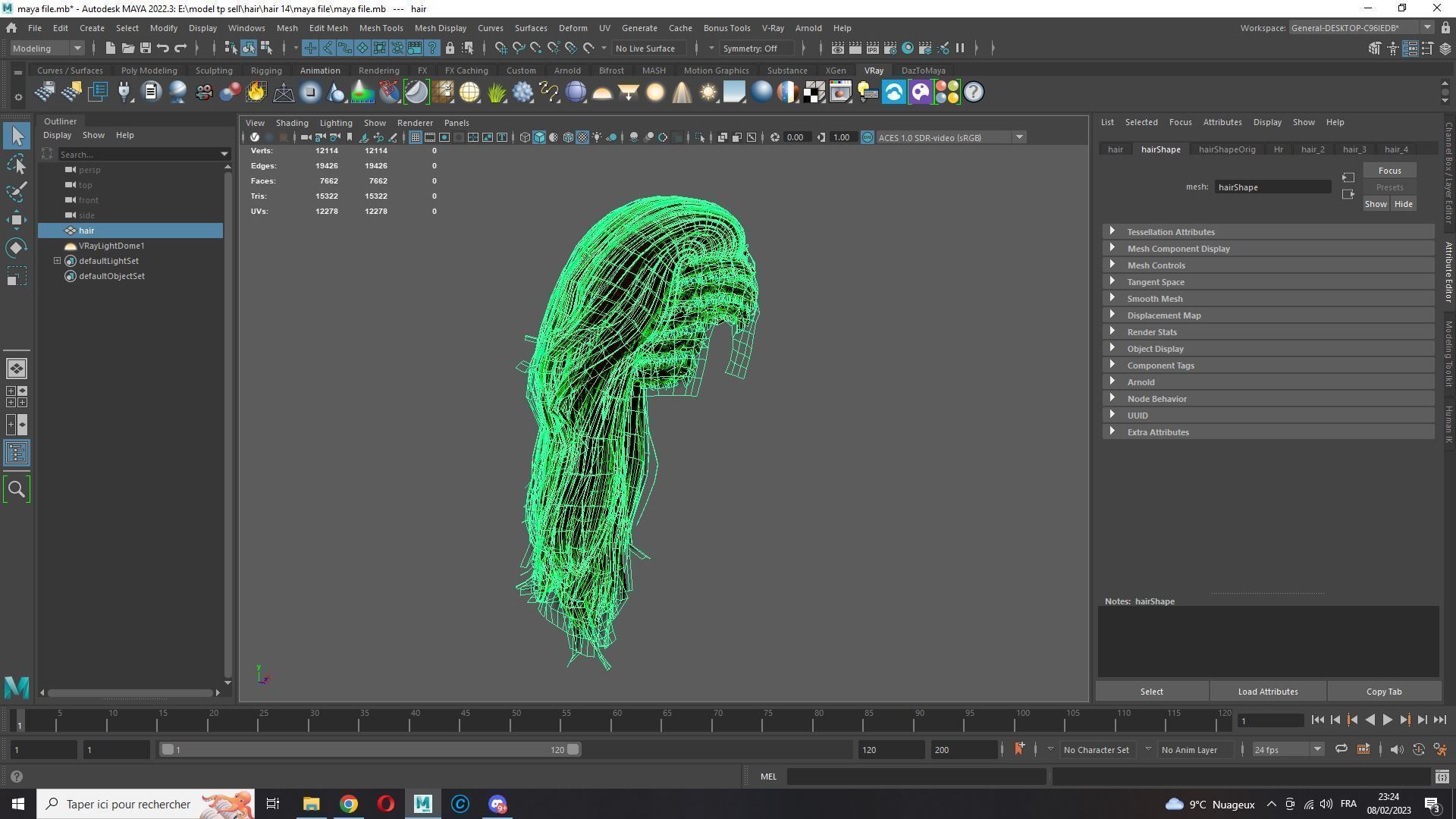
Task: Open the outliner search magnifier icon
Action: pos(17,489)
